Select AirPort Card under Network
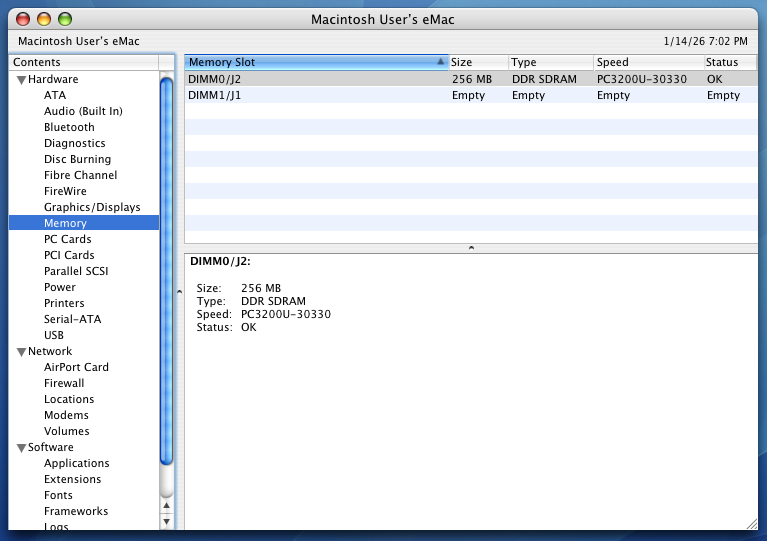Viewport: 767px width, 541px height. coord(76,367)
